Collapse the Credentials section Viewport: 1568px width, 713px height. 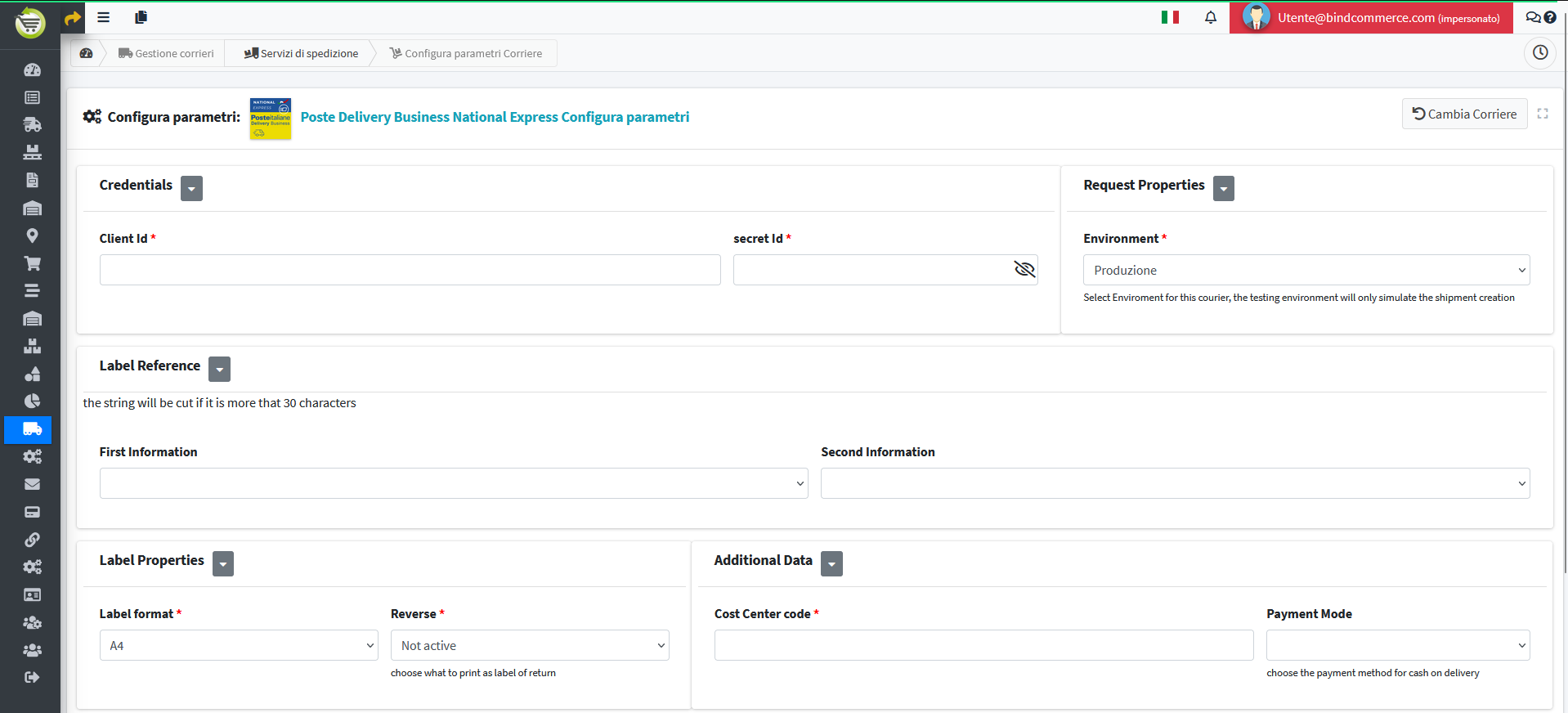tap(191, 188)
